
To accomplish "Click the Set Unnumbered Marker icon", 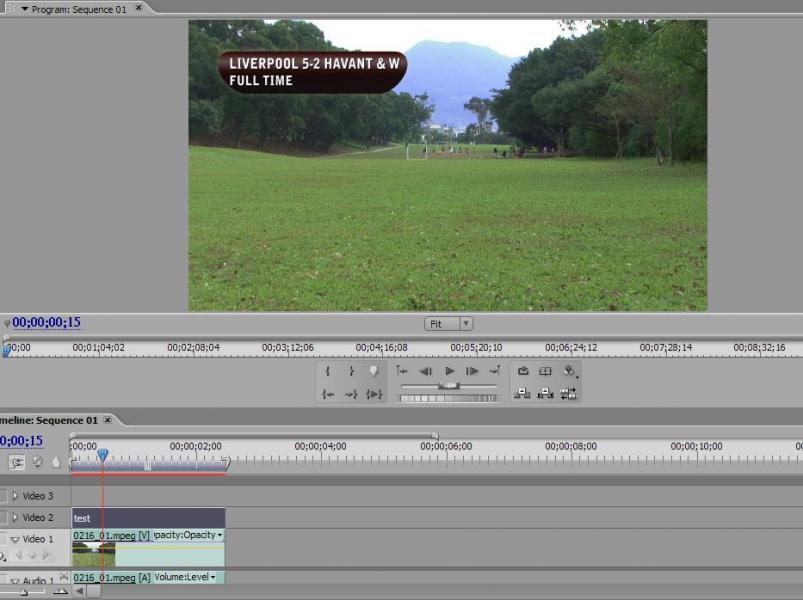I will [x=374, y=371].
